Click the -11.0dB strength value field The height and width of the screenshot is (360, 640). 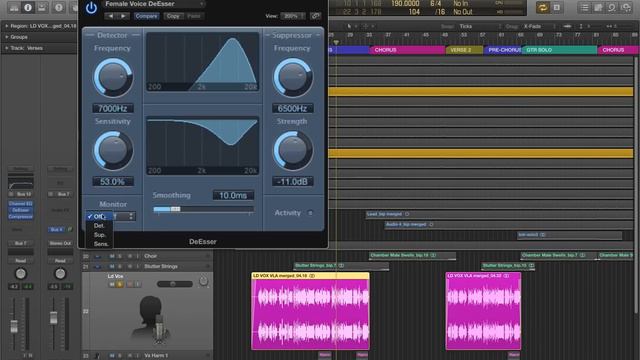293,182
